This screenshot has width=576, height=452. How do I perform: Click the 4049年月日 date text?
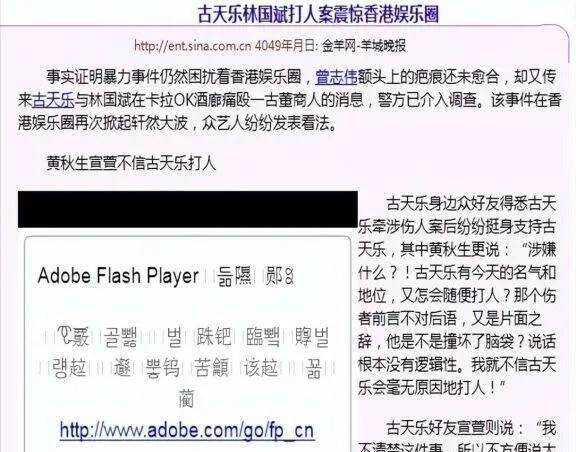(x=287, y=46)
